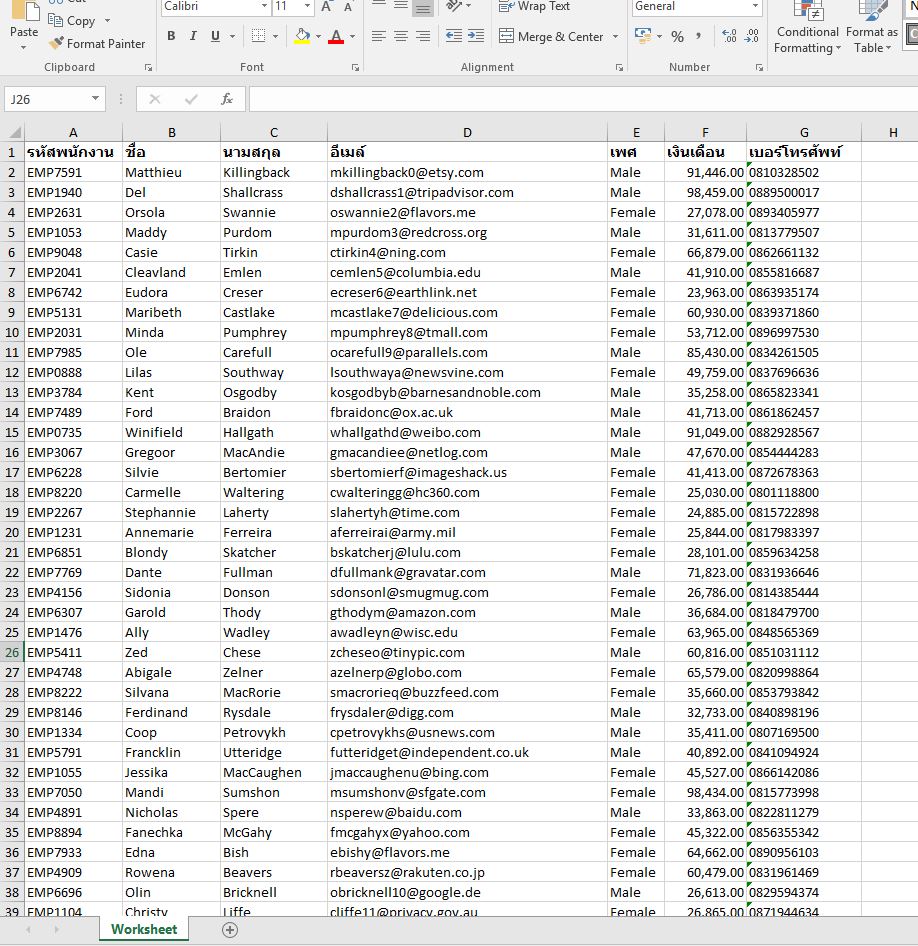
Task: Click the Paste button
Action: click(x=24, y=24)
